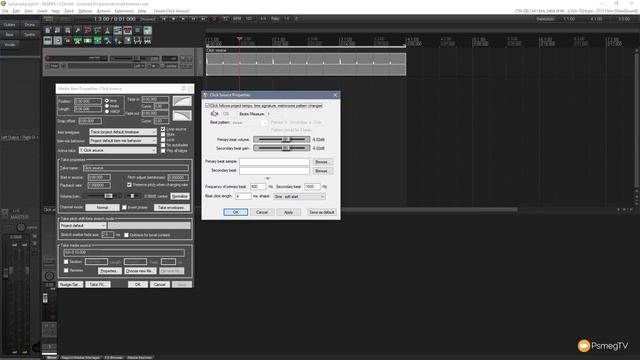Open the Edit menu
Image resolution: width=640 pixels, height=360 pixels.
click(16, 11)
